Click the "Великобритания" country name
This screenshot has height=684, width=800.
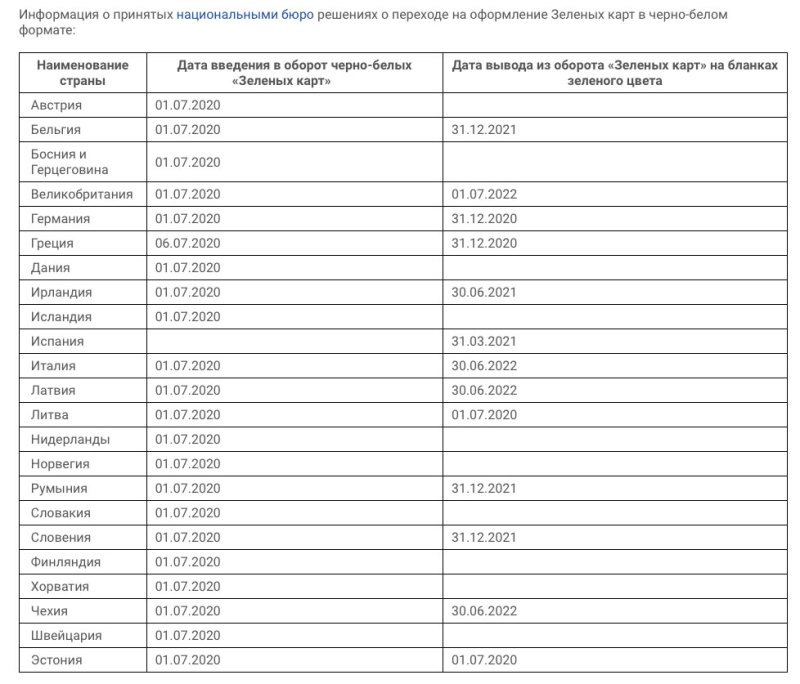[82, 194]
